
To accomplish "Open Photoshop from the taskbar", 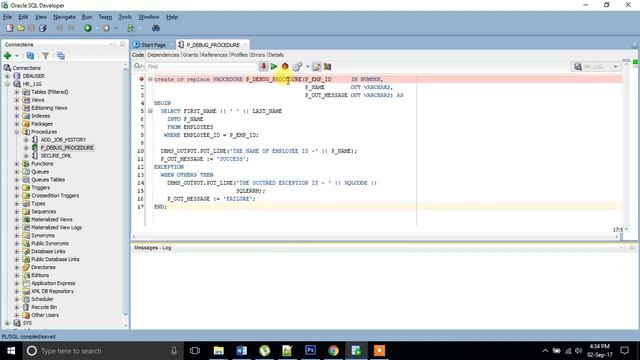I will (310, 351).
